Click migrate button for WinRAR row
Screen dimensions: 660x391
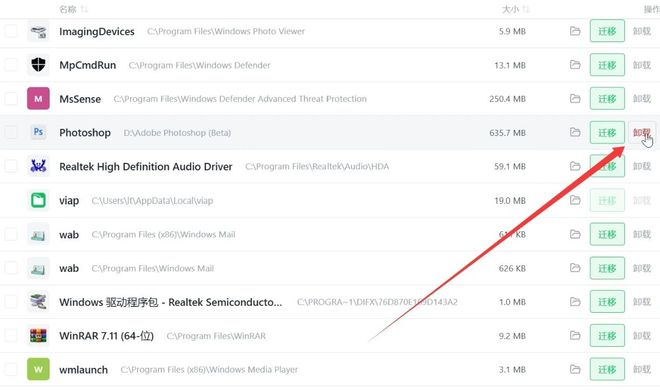[607, 335]
